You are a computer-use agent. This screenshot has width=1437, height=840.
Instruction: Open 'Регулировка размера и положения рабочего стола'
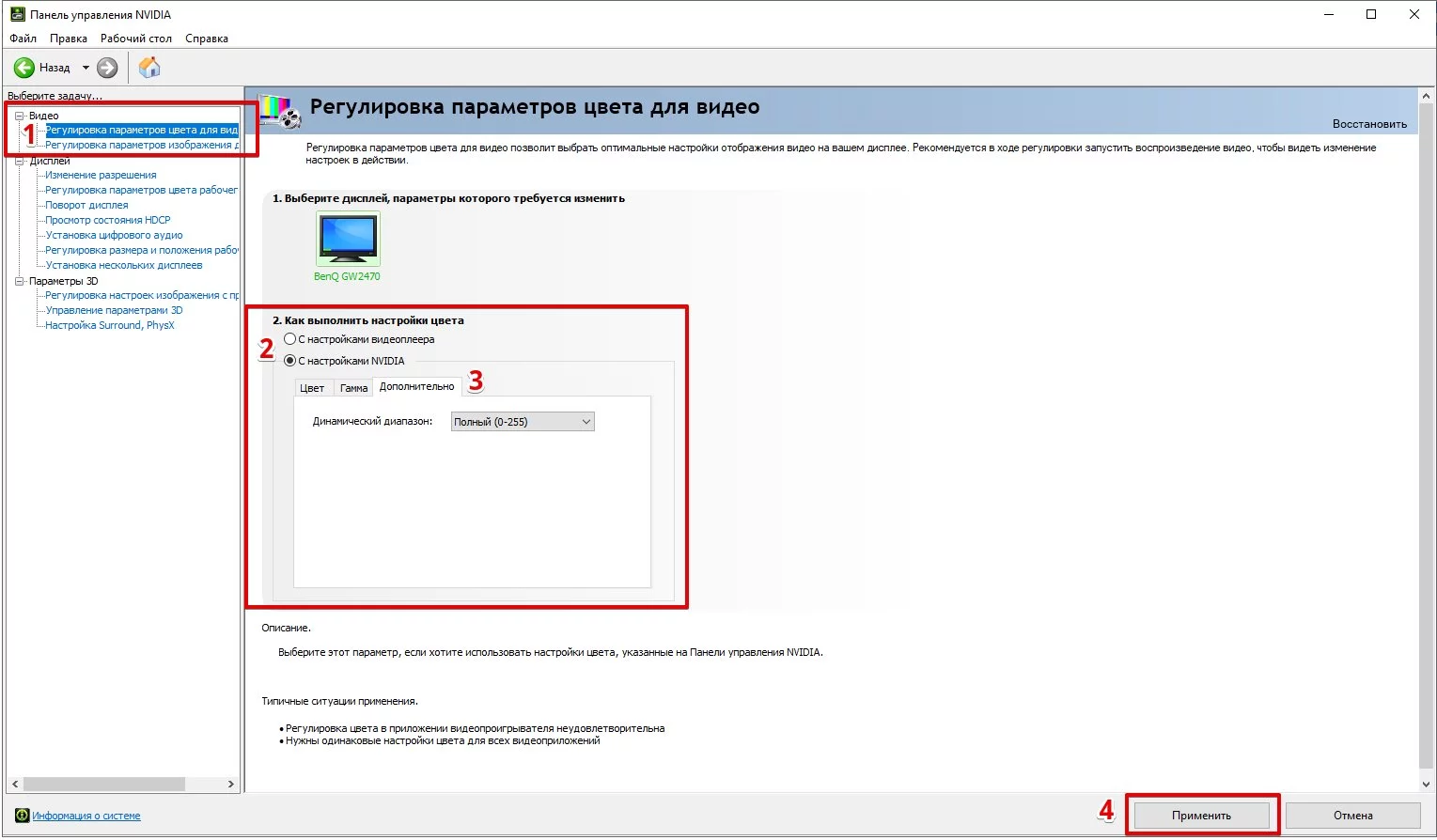(x=142, y=250)
